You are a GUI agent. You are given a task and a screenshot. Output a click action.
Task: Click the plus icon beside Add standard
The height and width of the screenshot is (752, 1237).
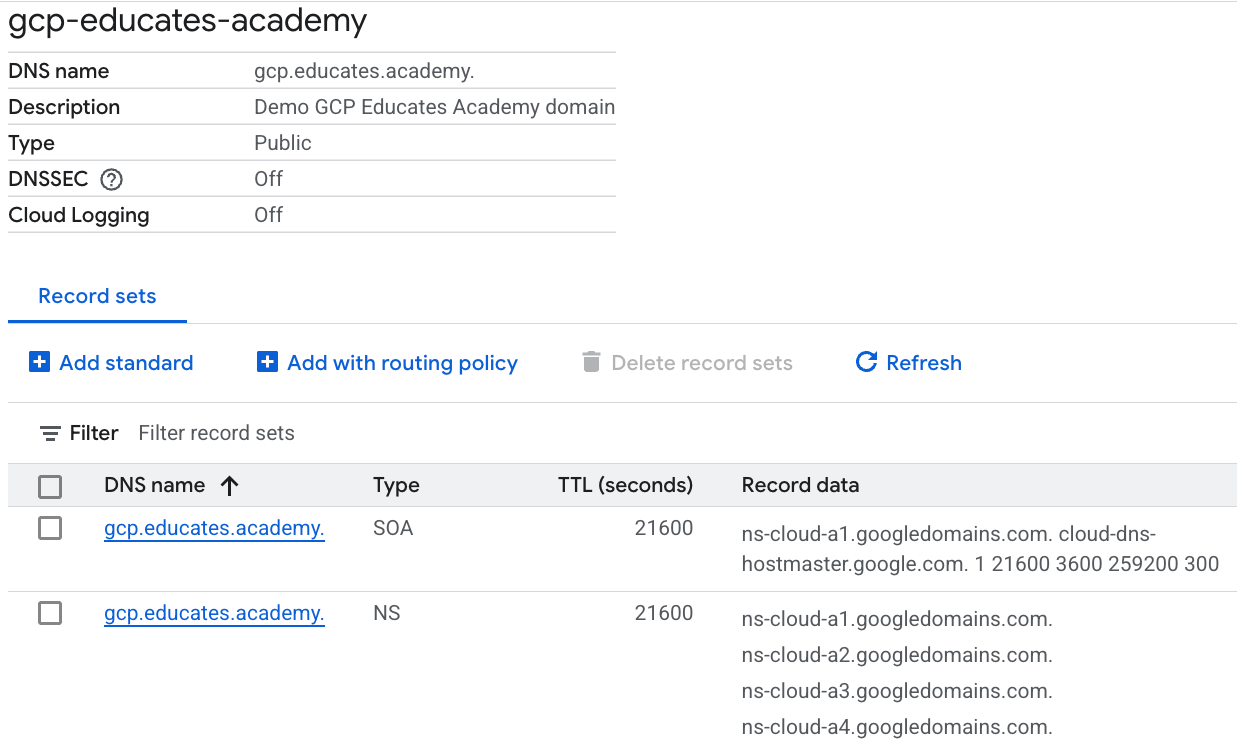pyautogui.click(x=39, y=362)
